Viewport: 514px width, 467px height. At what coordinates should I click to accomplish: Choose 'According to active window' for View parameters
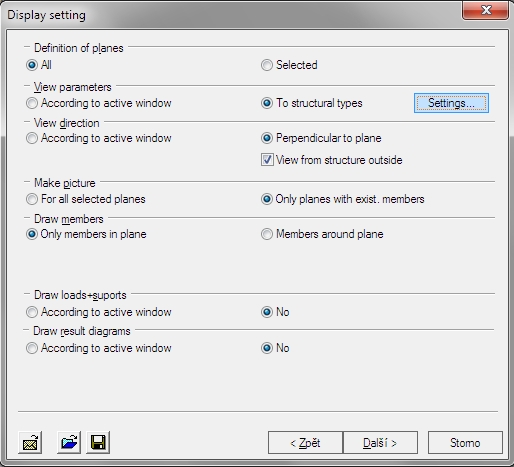99,103
